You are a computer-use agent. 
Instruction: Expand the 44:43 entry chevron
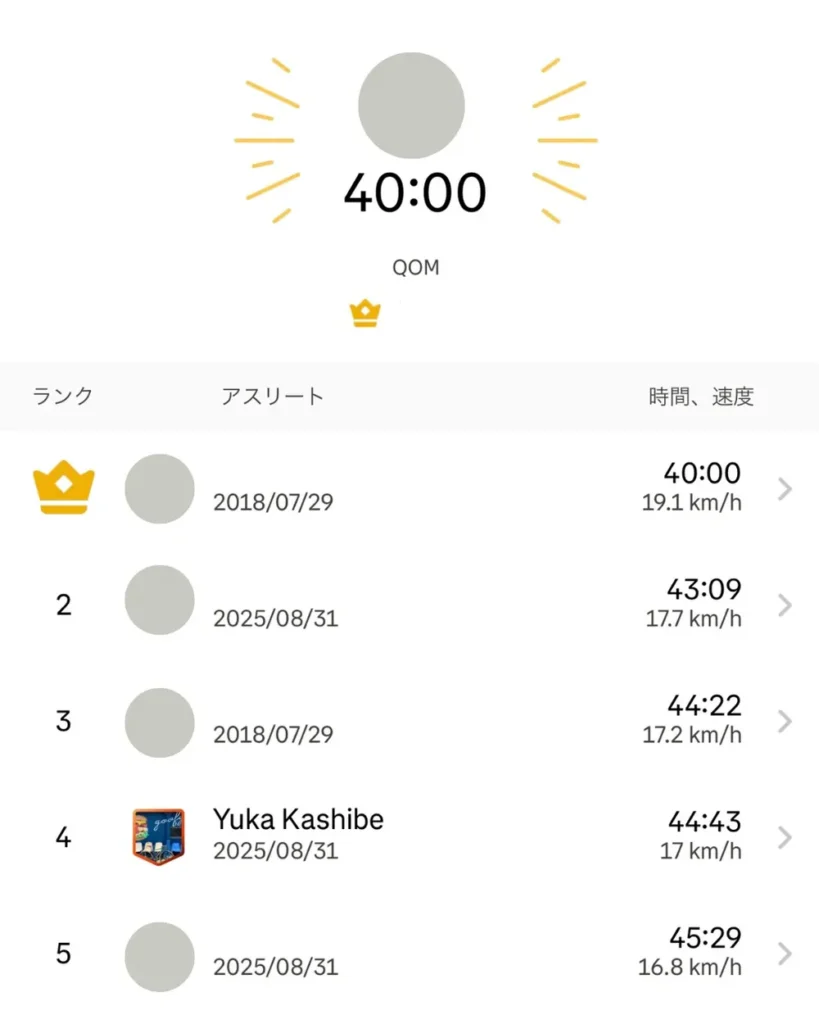pos(785,837)
